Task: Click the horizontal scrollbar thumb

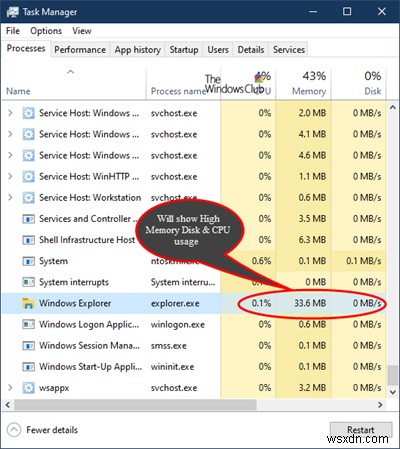Action: pos(135,405)
